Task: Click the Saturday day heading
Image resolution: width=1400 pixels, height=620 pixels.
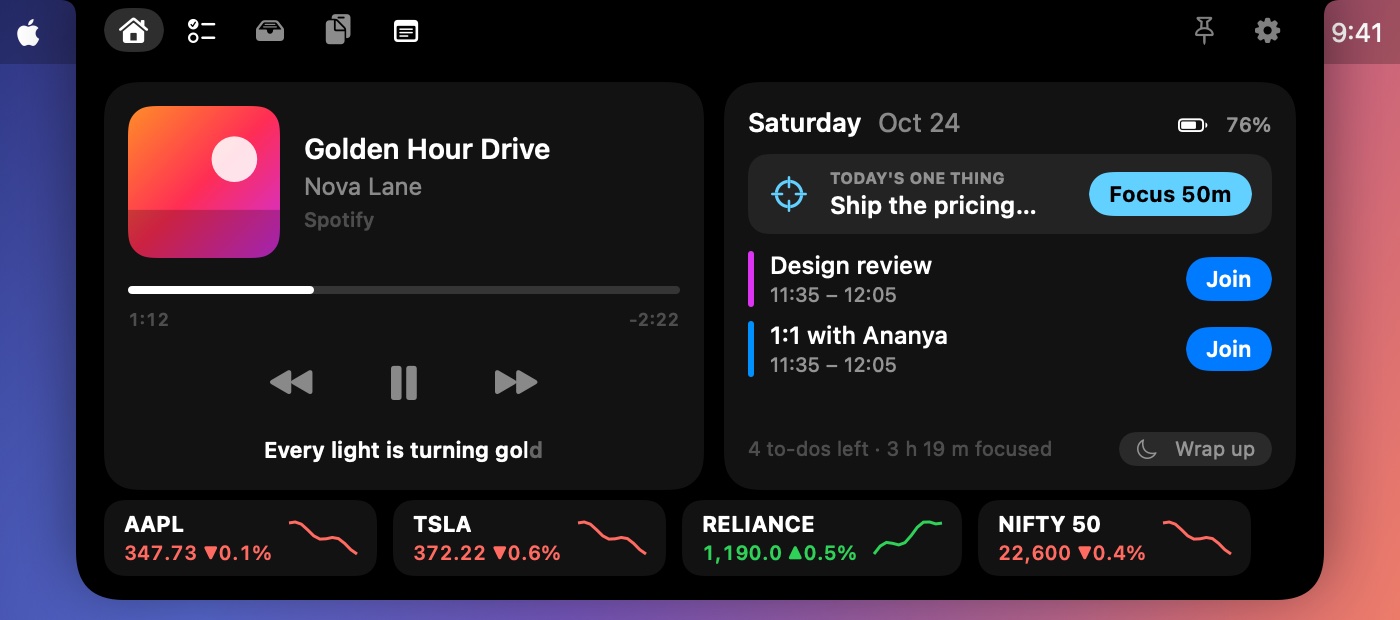Action: pos(804,123)
